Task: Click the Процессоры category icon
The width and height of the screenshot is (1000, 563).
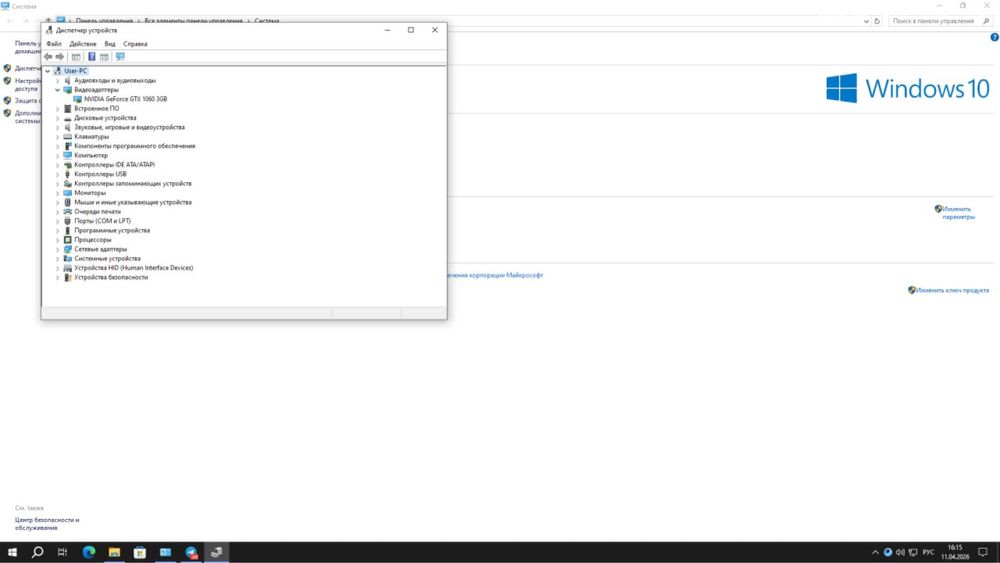Action: pos(68,240)
